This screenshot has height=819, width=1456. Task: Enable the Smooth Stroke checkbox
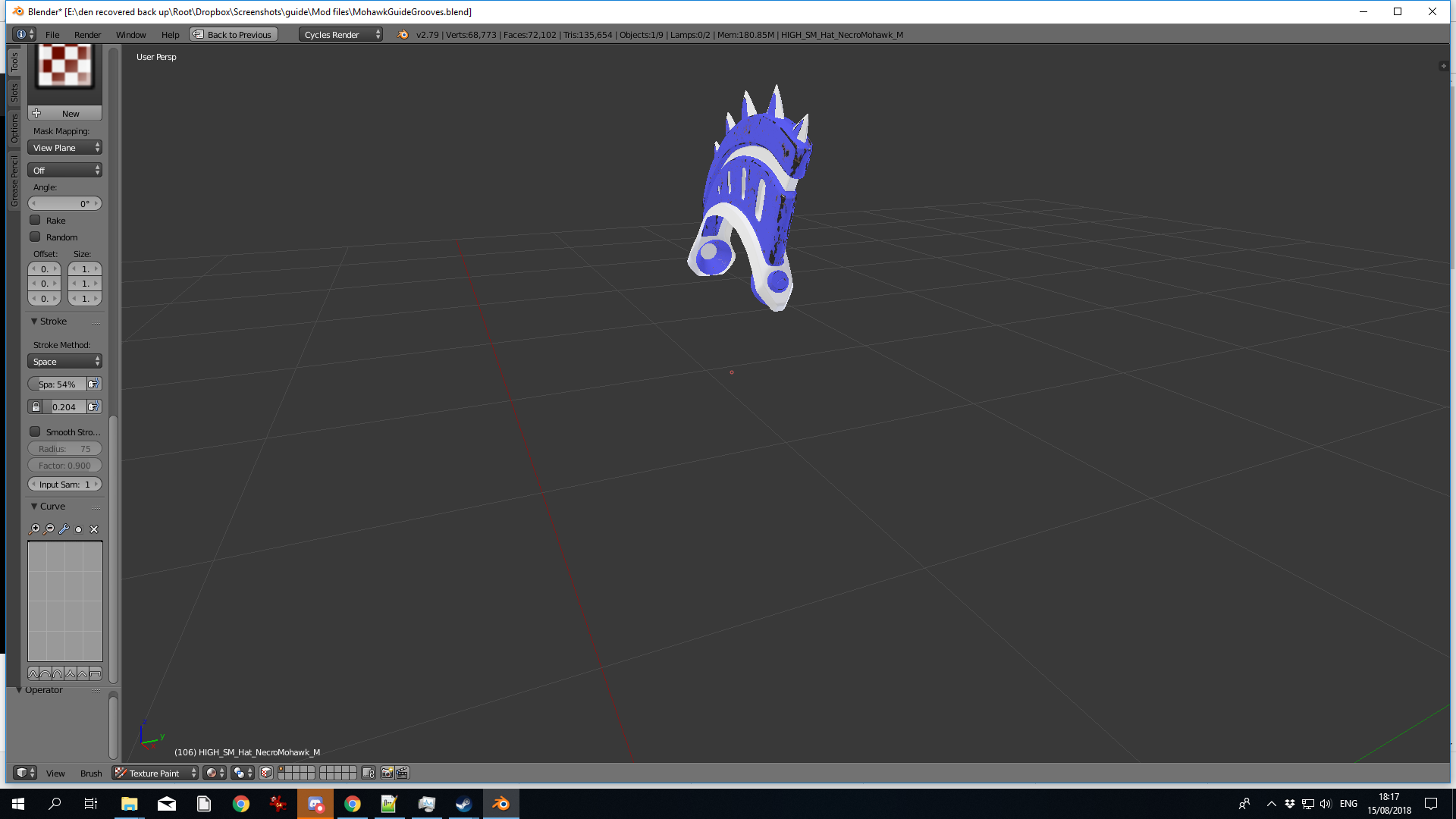(x=35, y=431)
